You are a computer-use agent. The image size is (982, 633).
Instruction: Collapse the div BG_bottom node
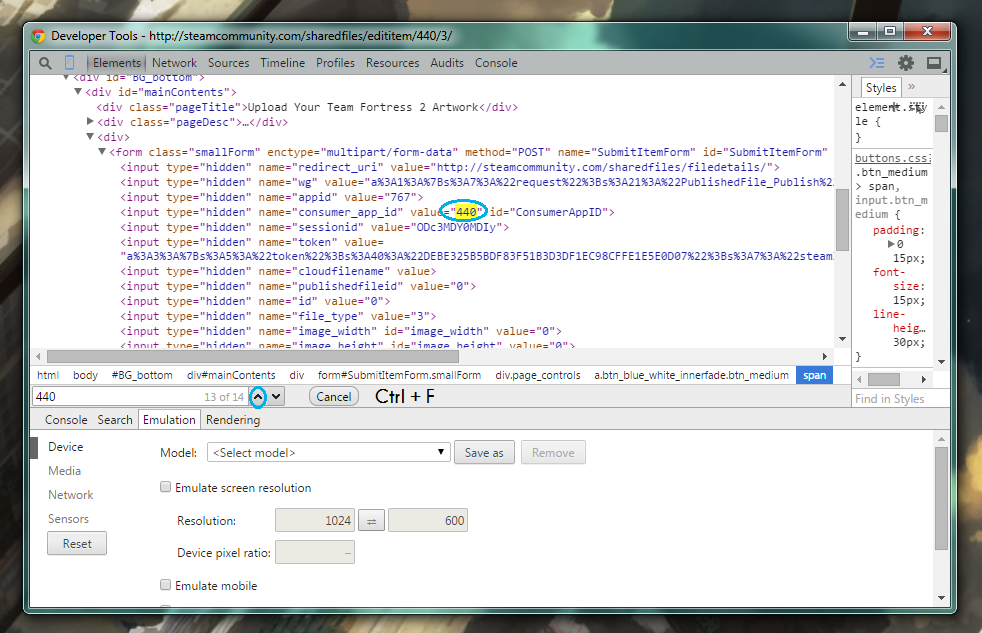(x=66, y=77)
